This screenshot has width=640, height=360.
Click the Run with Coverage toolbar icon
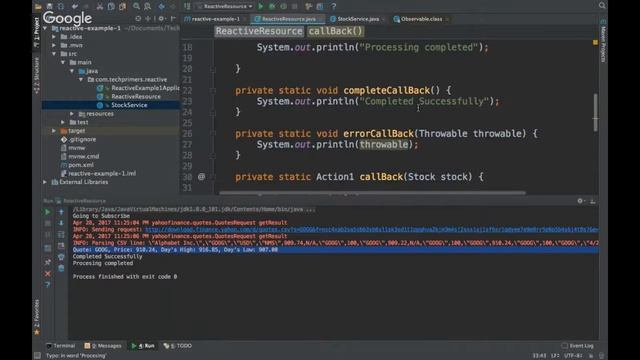point(283,6)
